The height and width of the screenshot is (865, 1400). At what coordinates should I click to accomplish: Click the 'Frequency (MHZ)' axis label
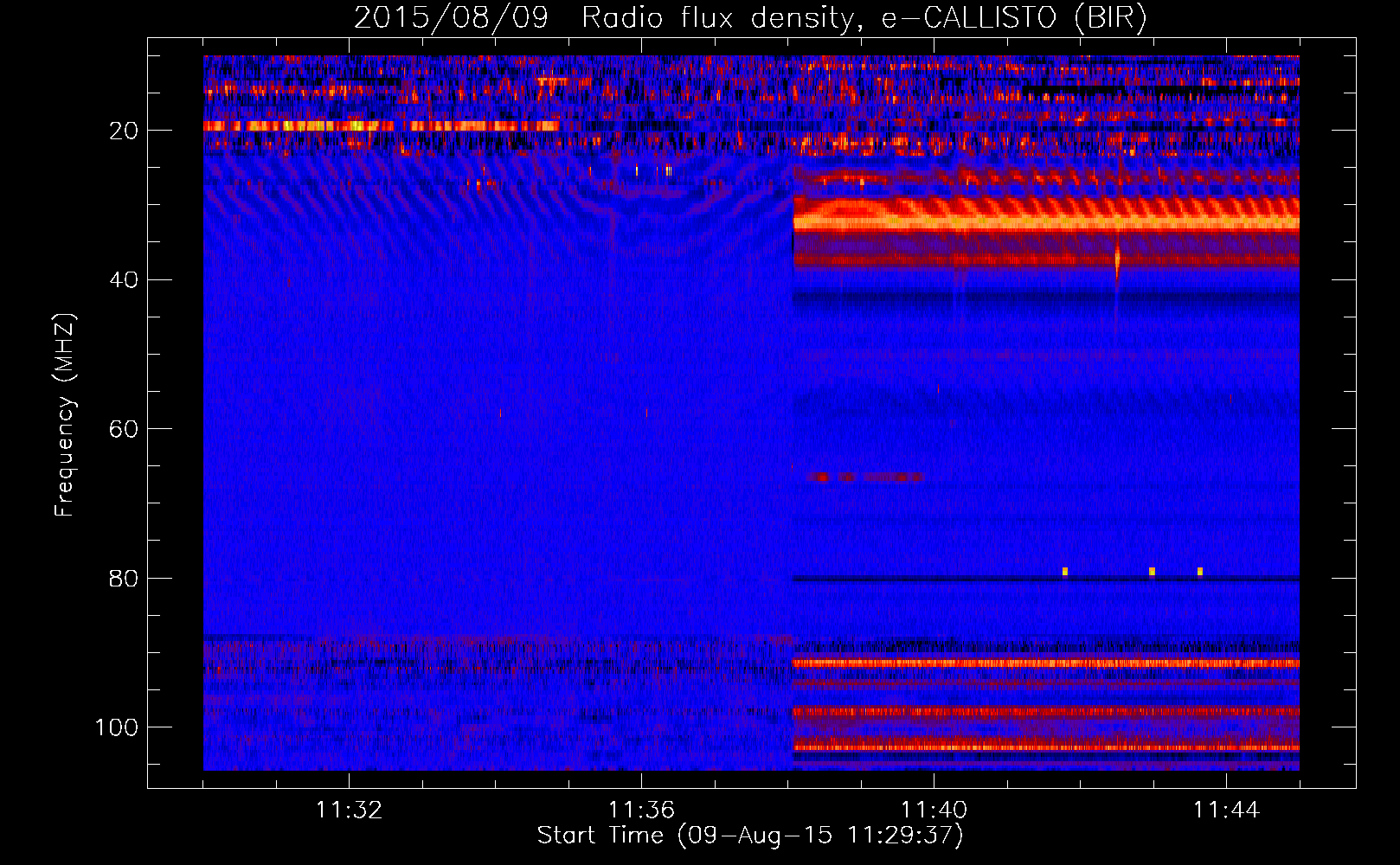(65, 414)
